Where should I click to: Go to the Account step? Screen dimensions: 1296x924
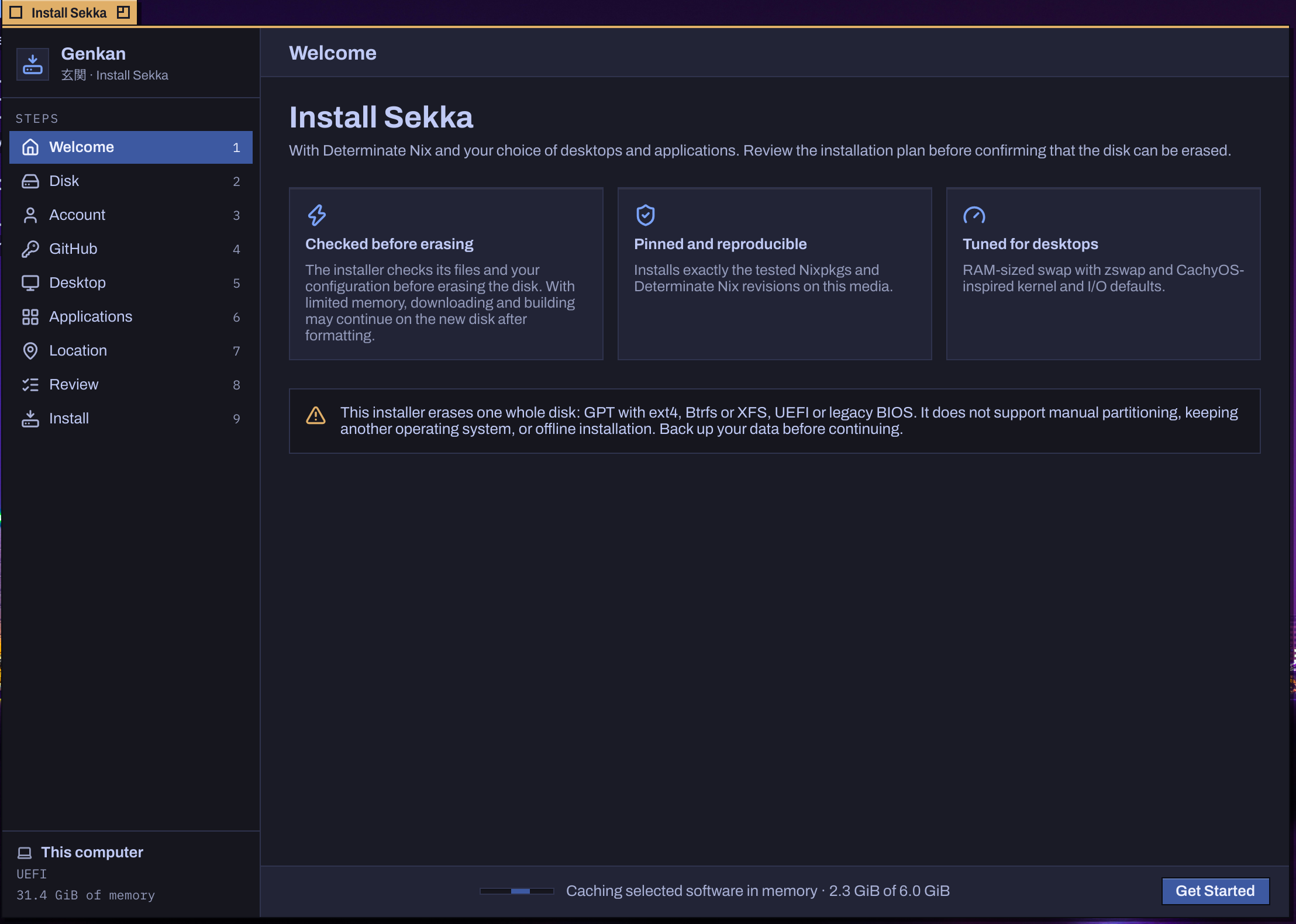click(131, 215)
